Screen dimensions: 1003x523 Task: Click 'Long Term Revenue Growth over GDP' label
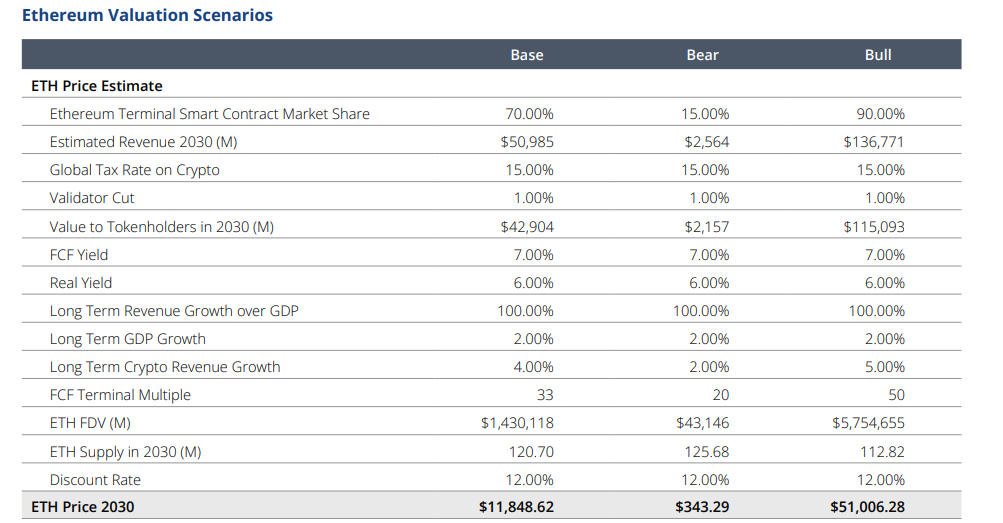click(174, 311)
